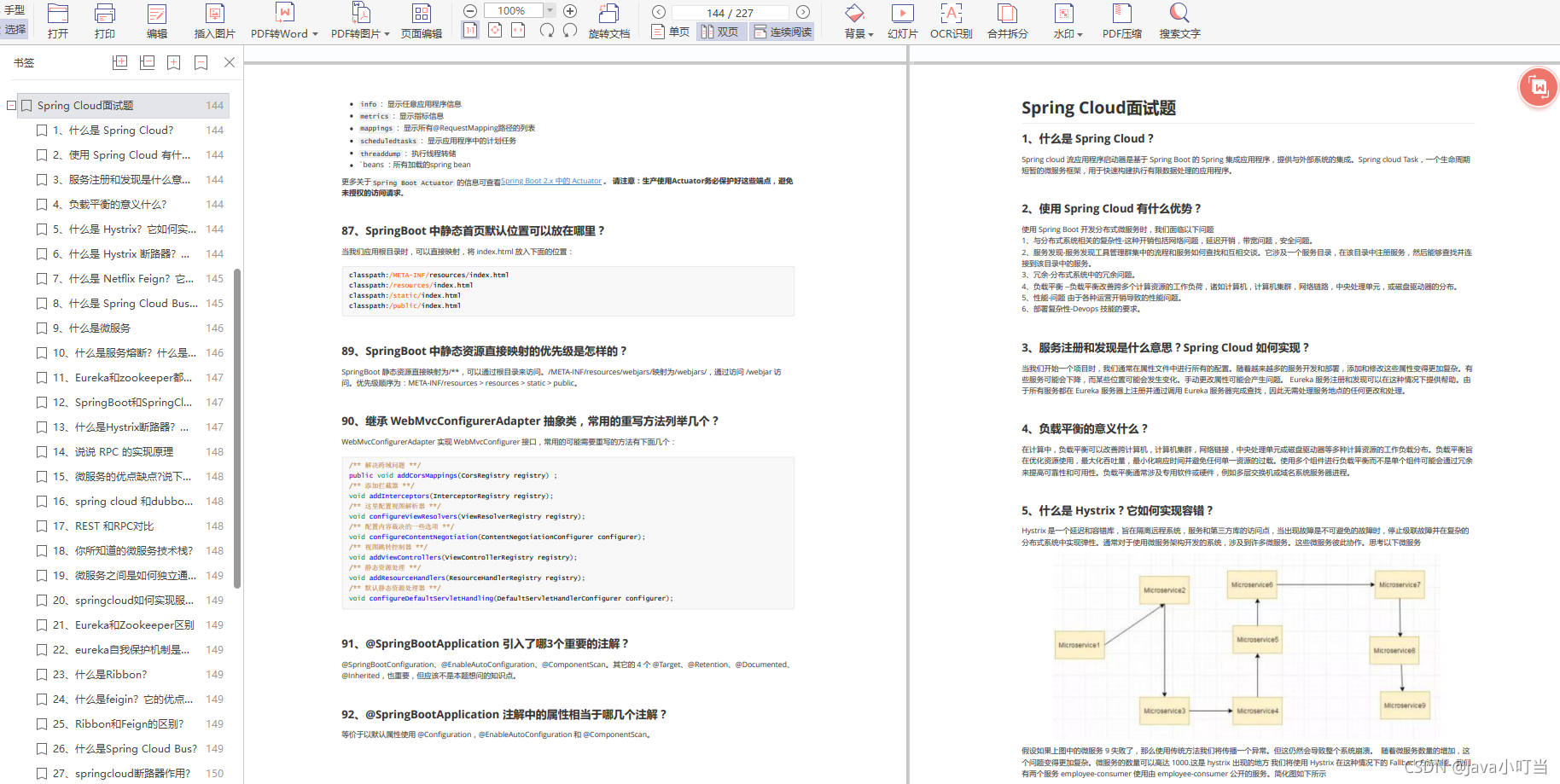Image resolution: width=1560 pixels, height=784 pixels.
Task: Click the fit width icon
Action: tap(518, 31)
